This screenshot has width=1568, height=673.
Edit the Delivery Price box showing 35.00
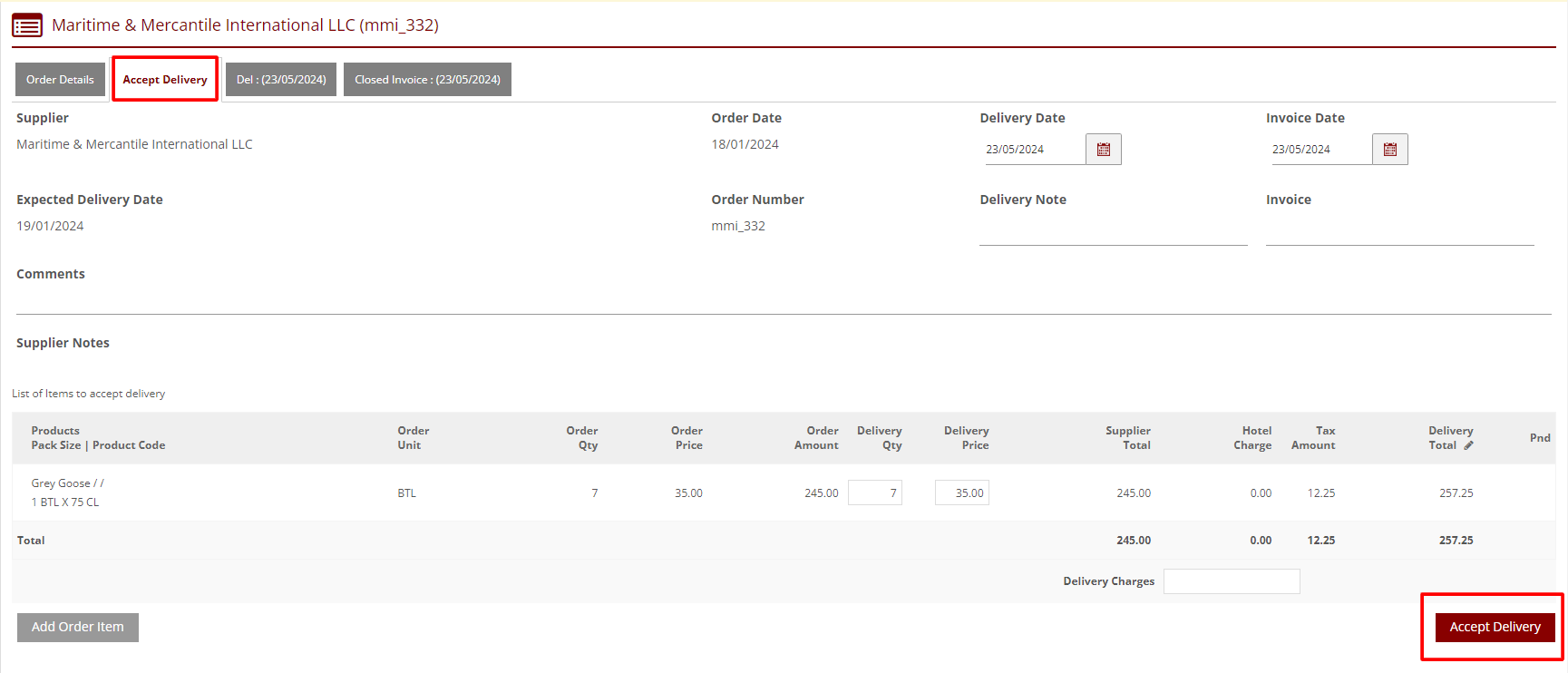(x=962, y=493)
